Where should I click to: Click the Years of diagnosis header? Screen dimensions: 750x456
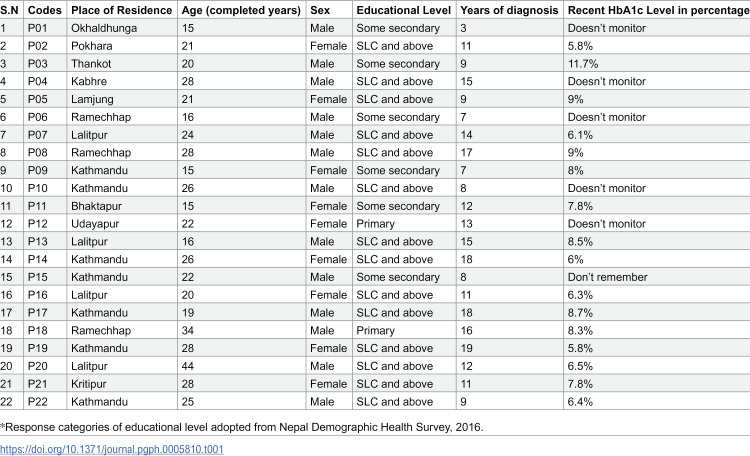(509, 10)
